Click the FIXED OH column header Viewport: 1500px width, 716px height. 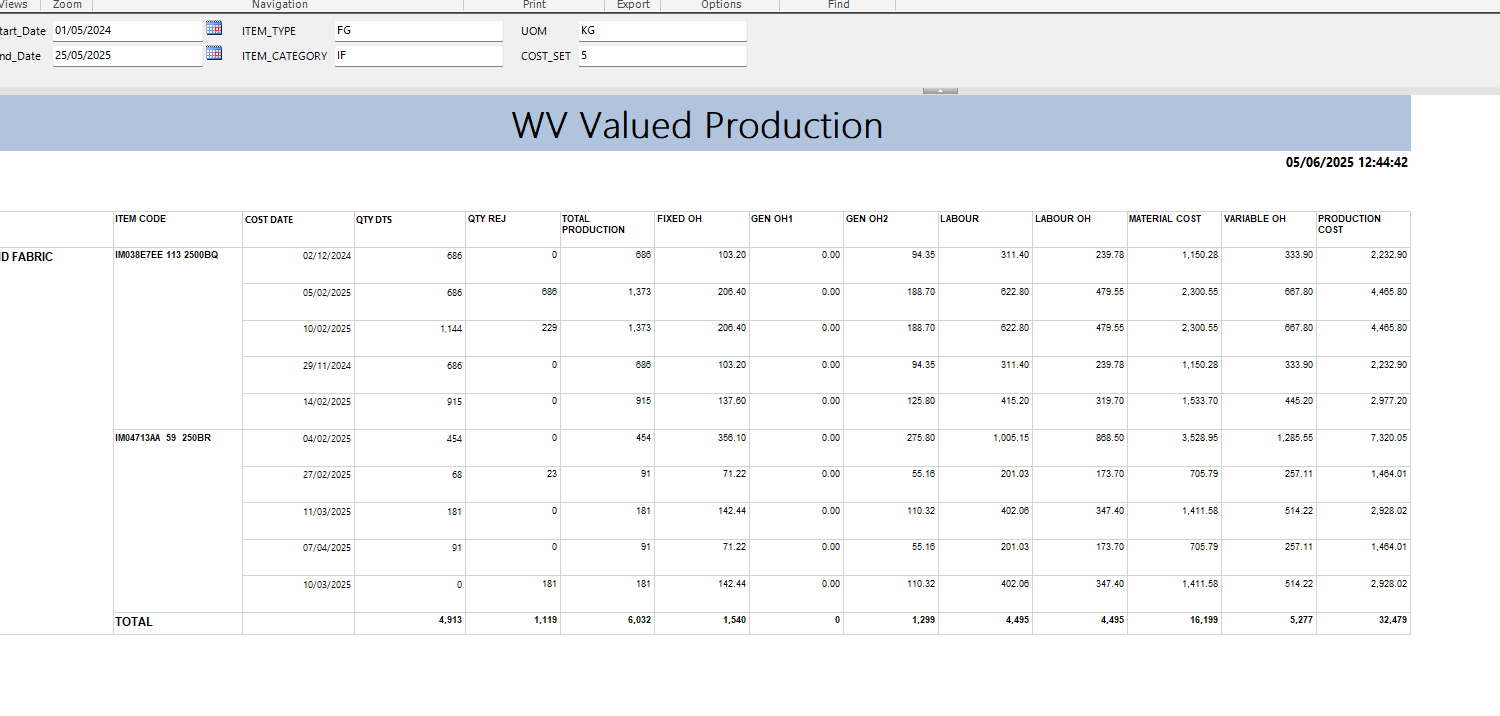click(x=680, y=219)
